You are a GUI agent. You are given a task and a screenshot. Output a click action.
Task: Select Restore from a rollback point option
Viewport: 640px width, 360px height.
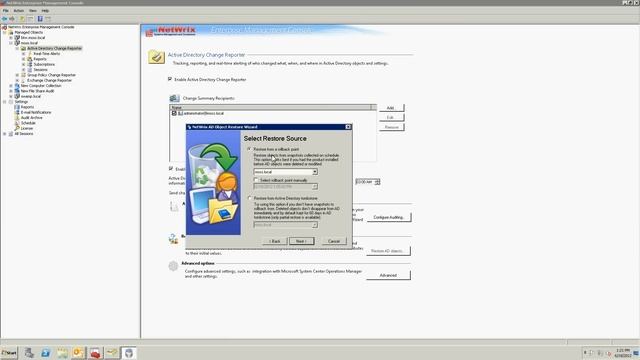click(x=249, y=149)
